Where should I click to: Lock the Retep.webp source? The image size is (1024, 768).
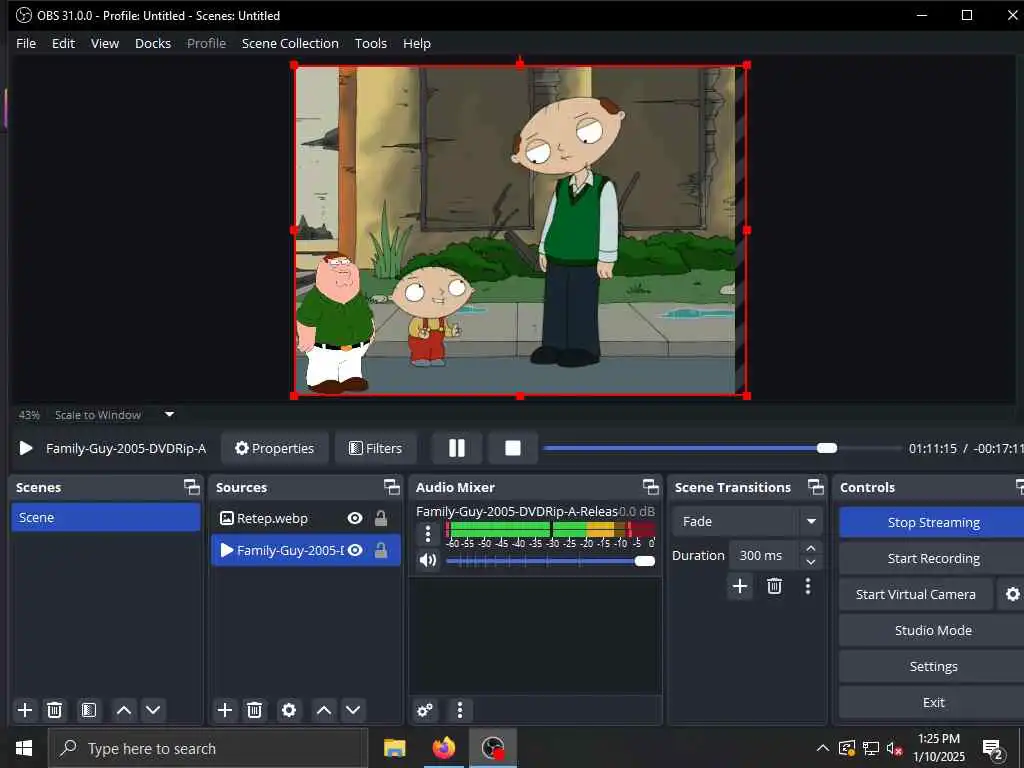click(381, 518)
